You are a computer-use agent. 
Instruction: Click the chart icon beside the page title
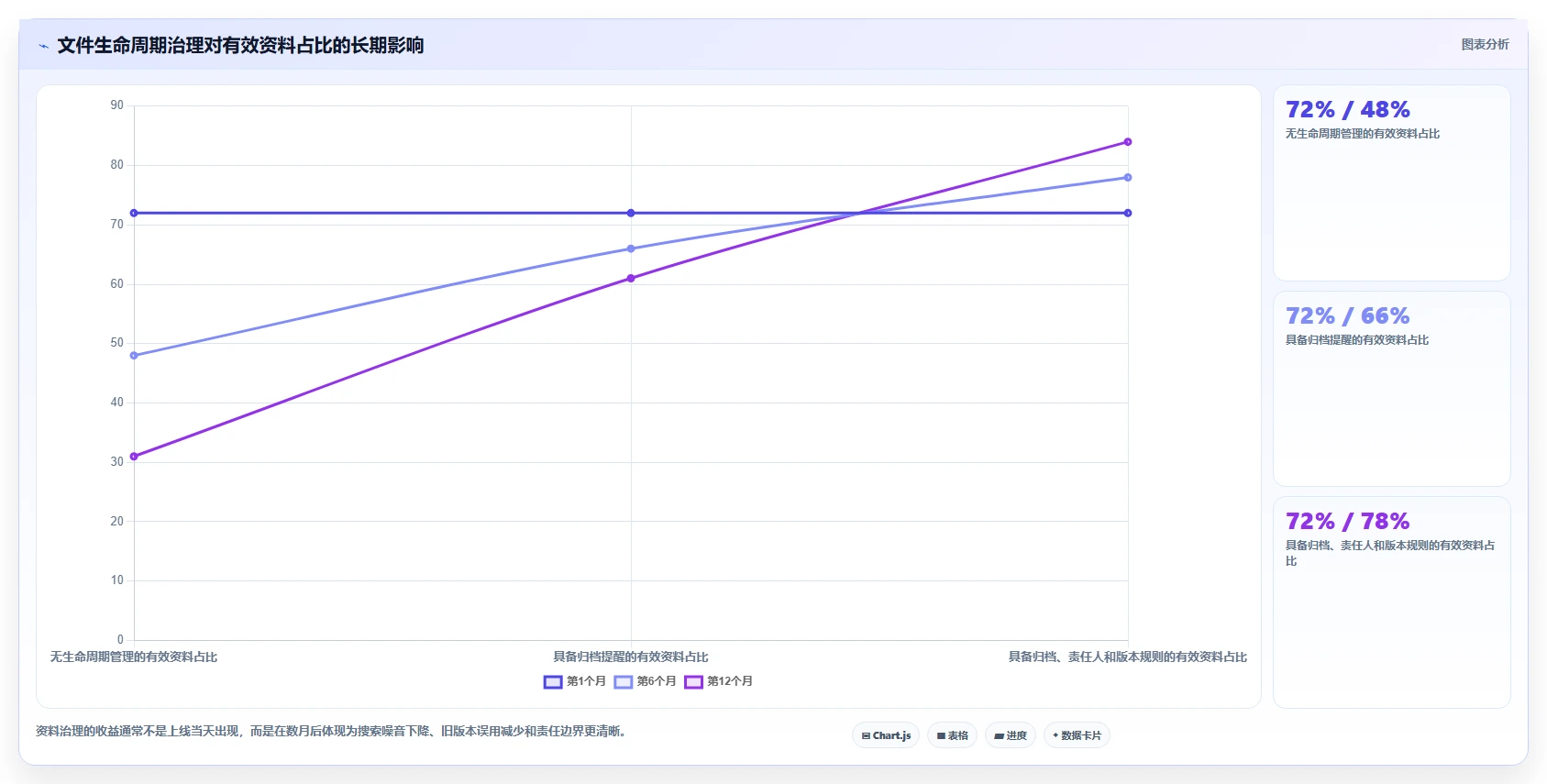43,46
